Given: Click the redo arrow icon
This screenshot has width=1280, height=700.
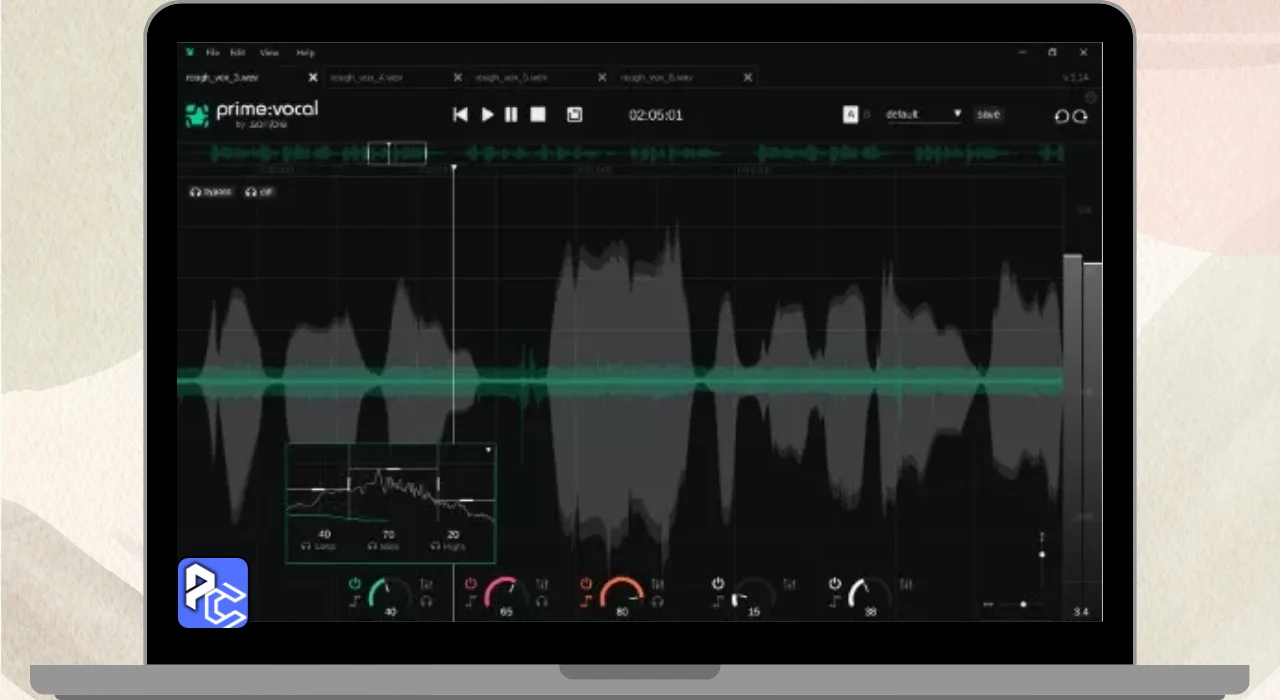Looking at the screenshot, I should (x=1080, y=116).
